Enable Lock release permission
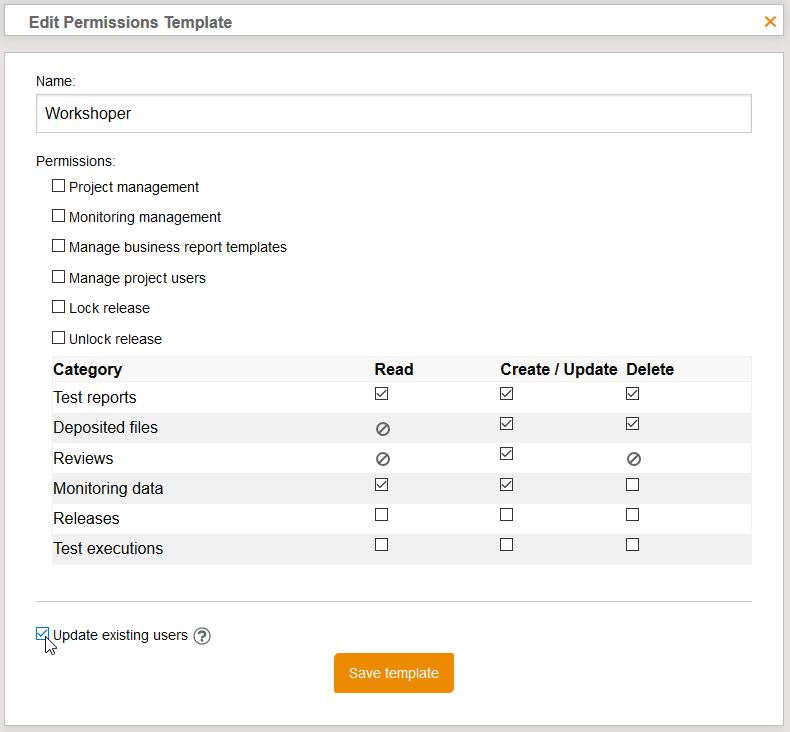Viewport: 790px width, 732px height. (58, 307)
